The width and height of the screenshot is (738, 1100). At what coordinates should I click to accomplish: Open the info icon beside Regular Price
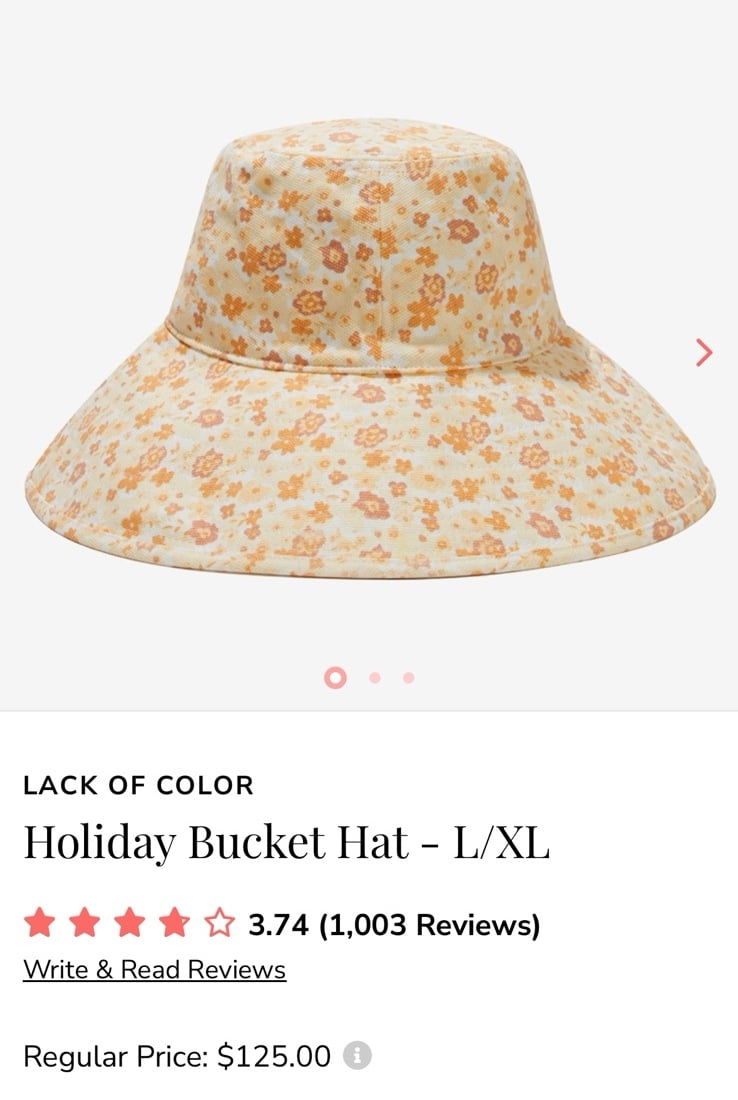pos(357,1055)
